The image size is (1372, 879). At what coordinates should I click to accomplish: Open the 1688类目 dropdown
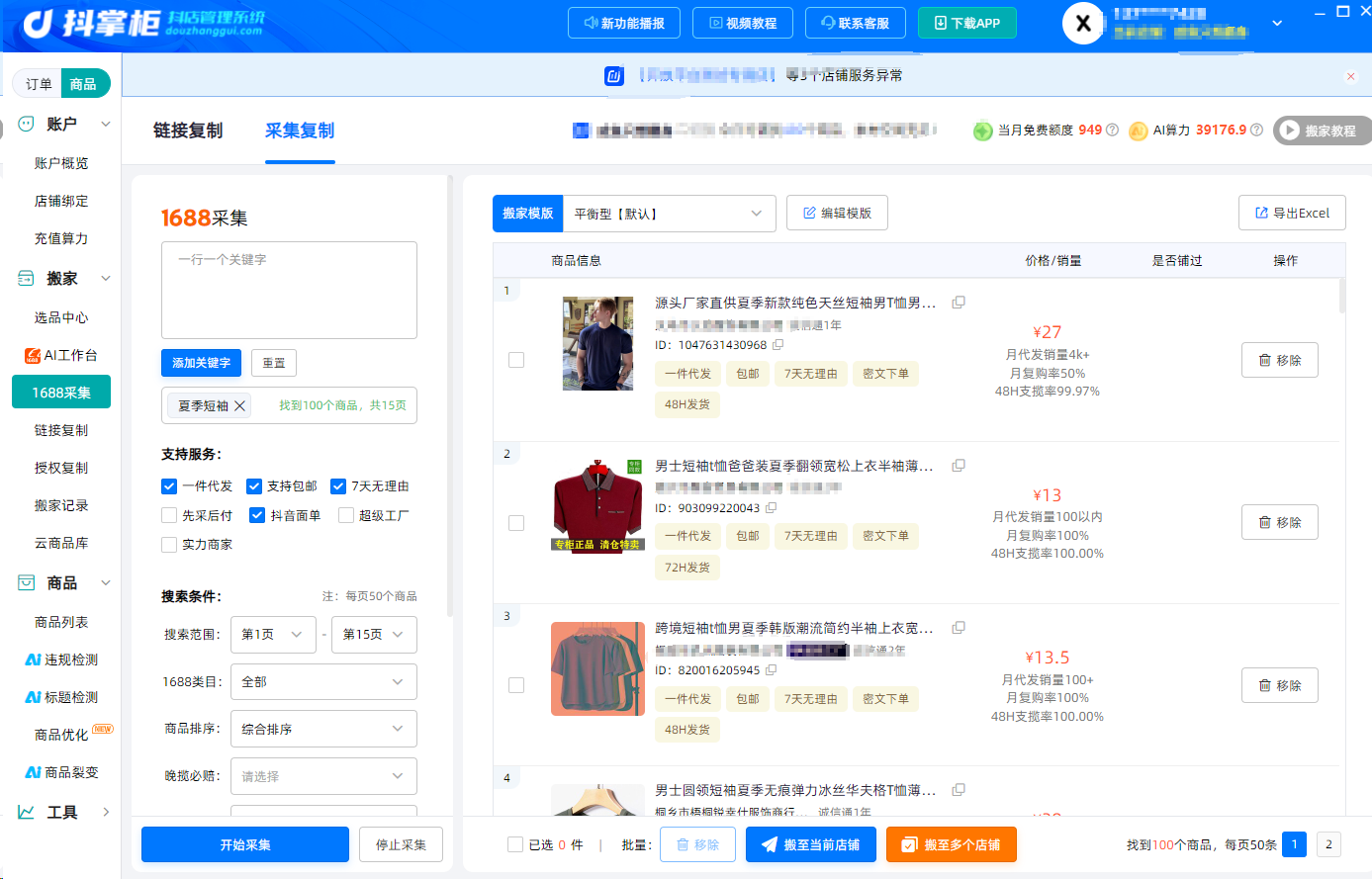323,682
